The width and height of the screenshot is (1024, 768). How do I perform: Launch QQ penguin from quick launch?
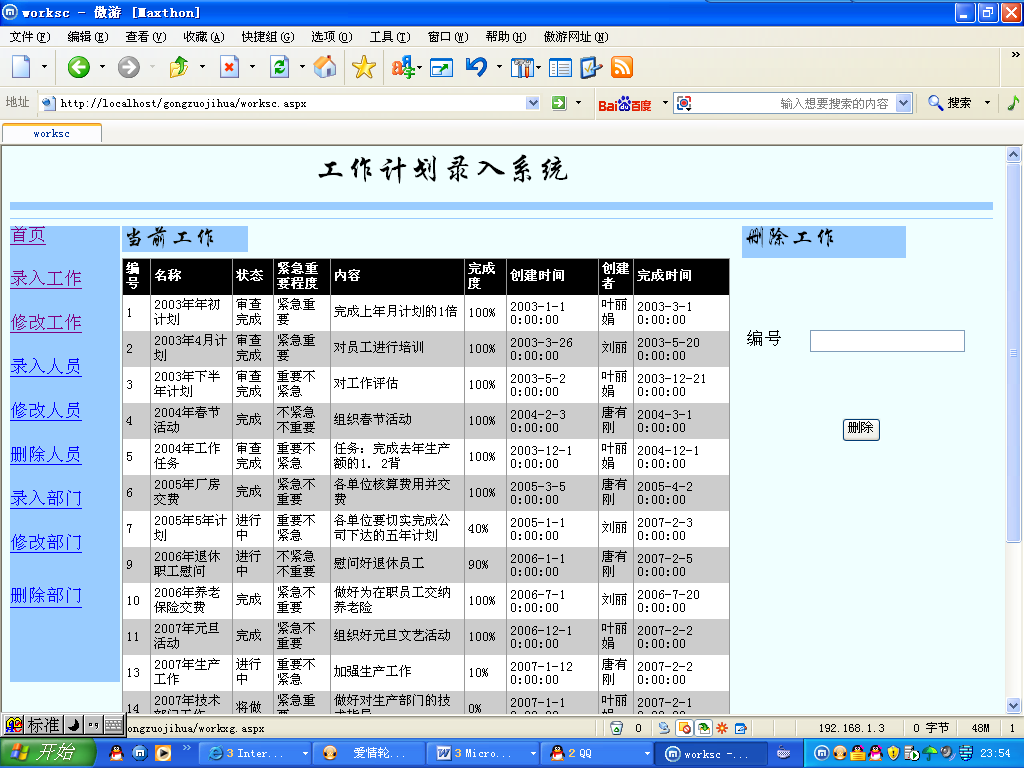point(116,753)
